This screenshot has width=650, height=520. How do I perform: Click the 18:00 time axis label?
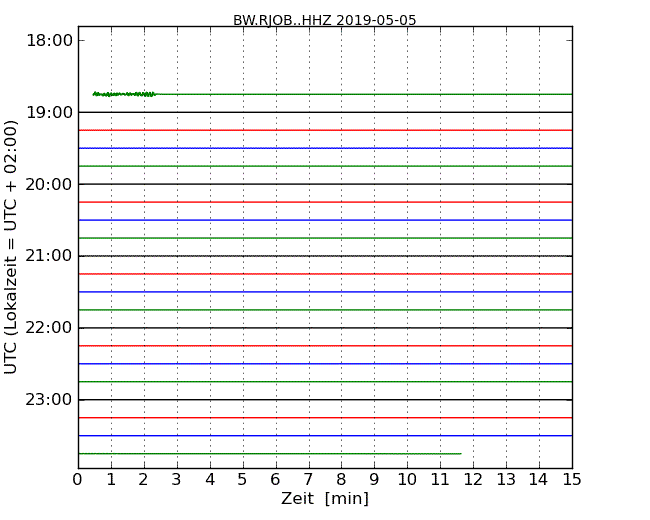pyautogui.click(x=49, y=41)
